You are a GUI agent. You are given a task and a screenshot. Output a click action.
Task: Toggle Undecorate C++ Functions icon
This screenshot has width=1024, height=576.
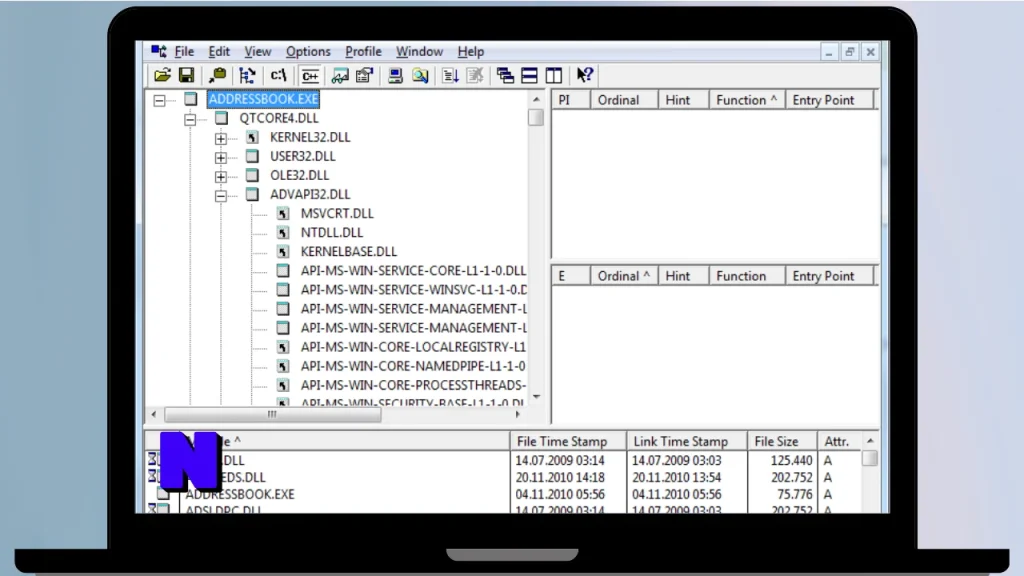(310, 75)
